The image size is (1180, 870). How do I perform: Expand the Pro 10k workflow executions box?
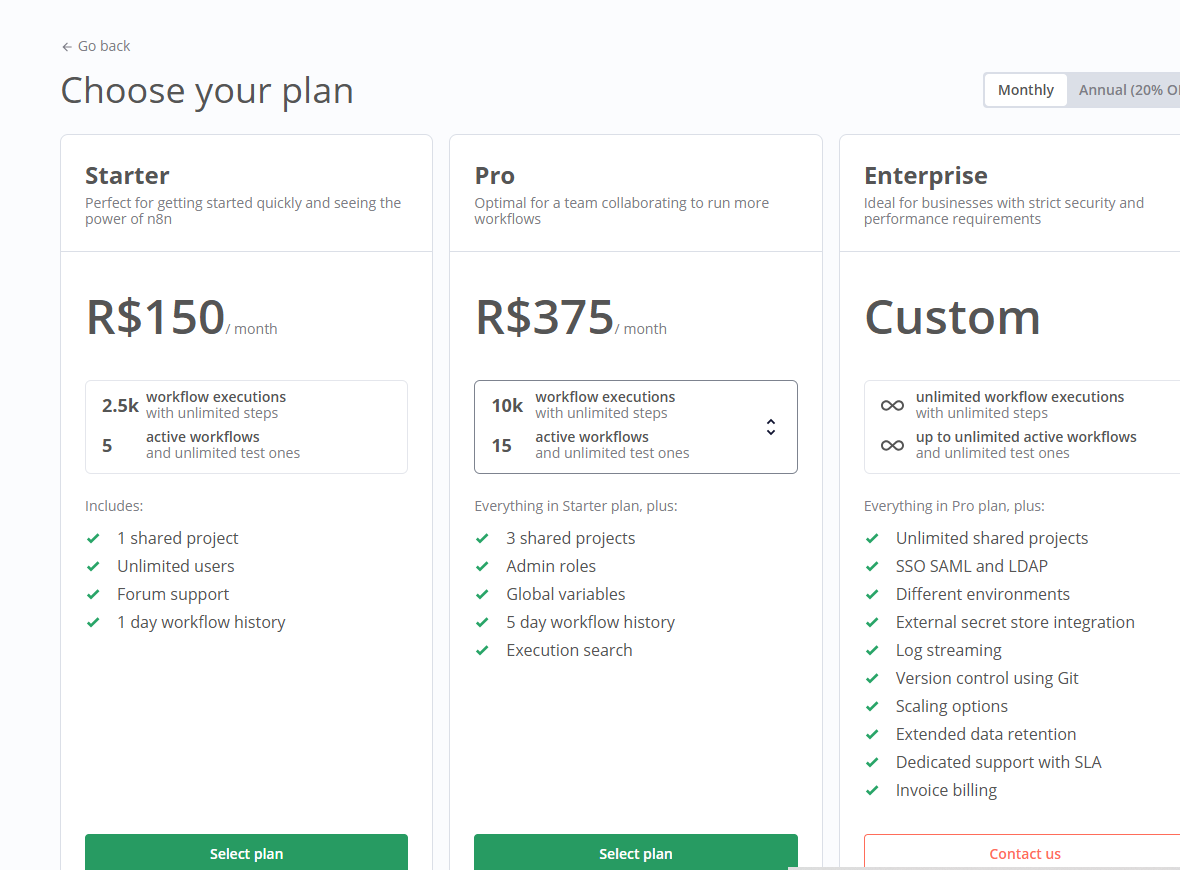click(636, 427)
